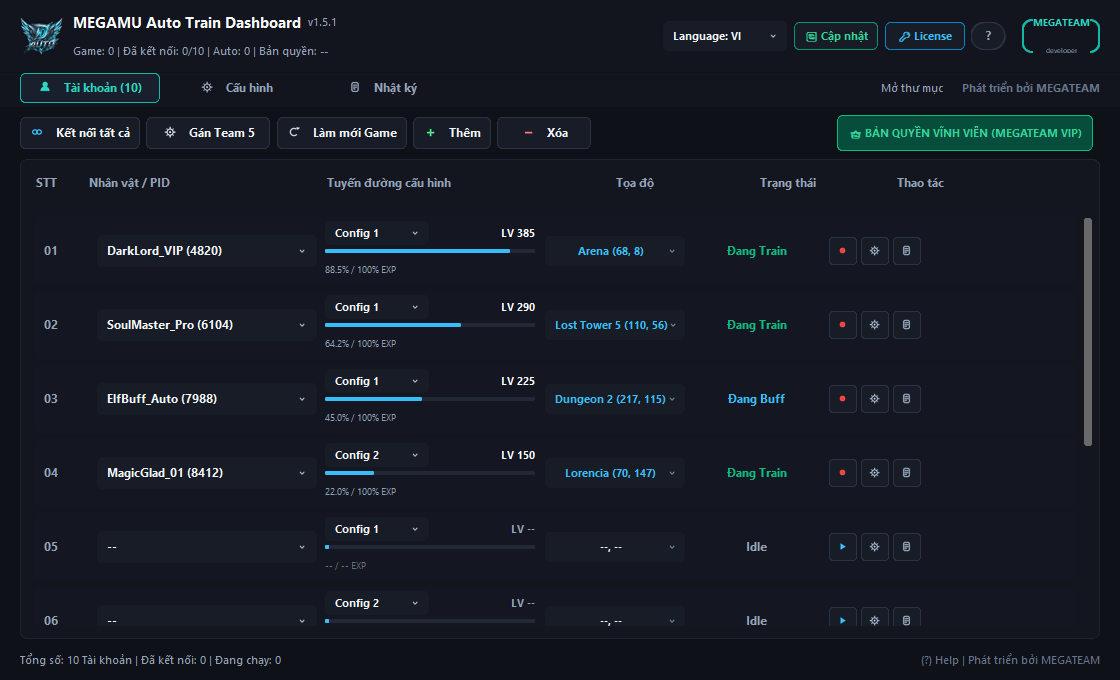
Task: Stop MagicGlad_01 with red record icon
Action: (842, 473)
